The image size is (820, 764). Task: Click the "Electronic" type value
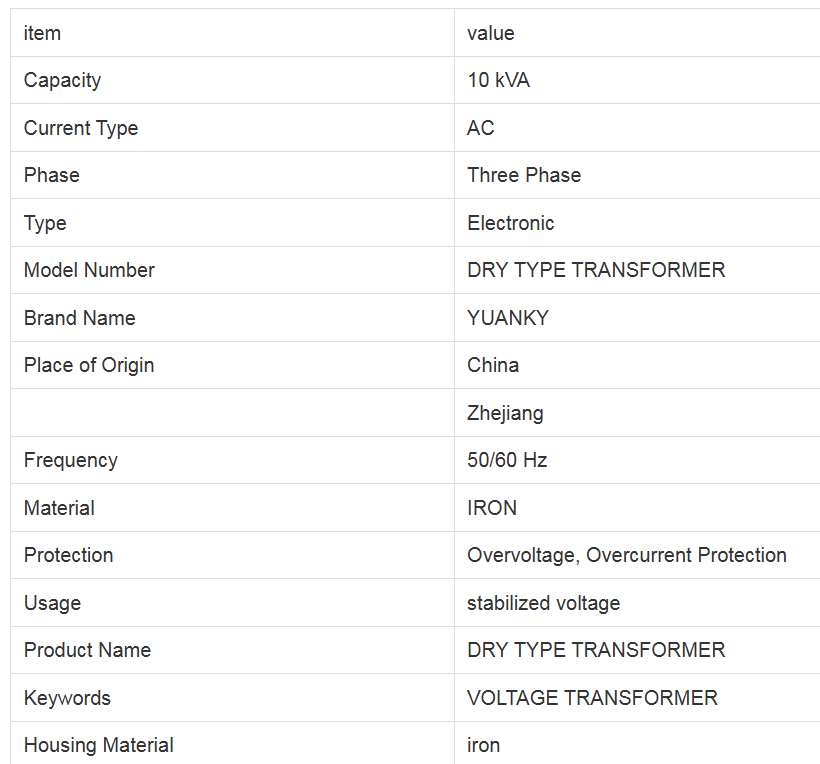510,223
